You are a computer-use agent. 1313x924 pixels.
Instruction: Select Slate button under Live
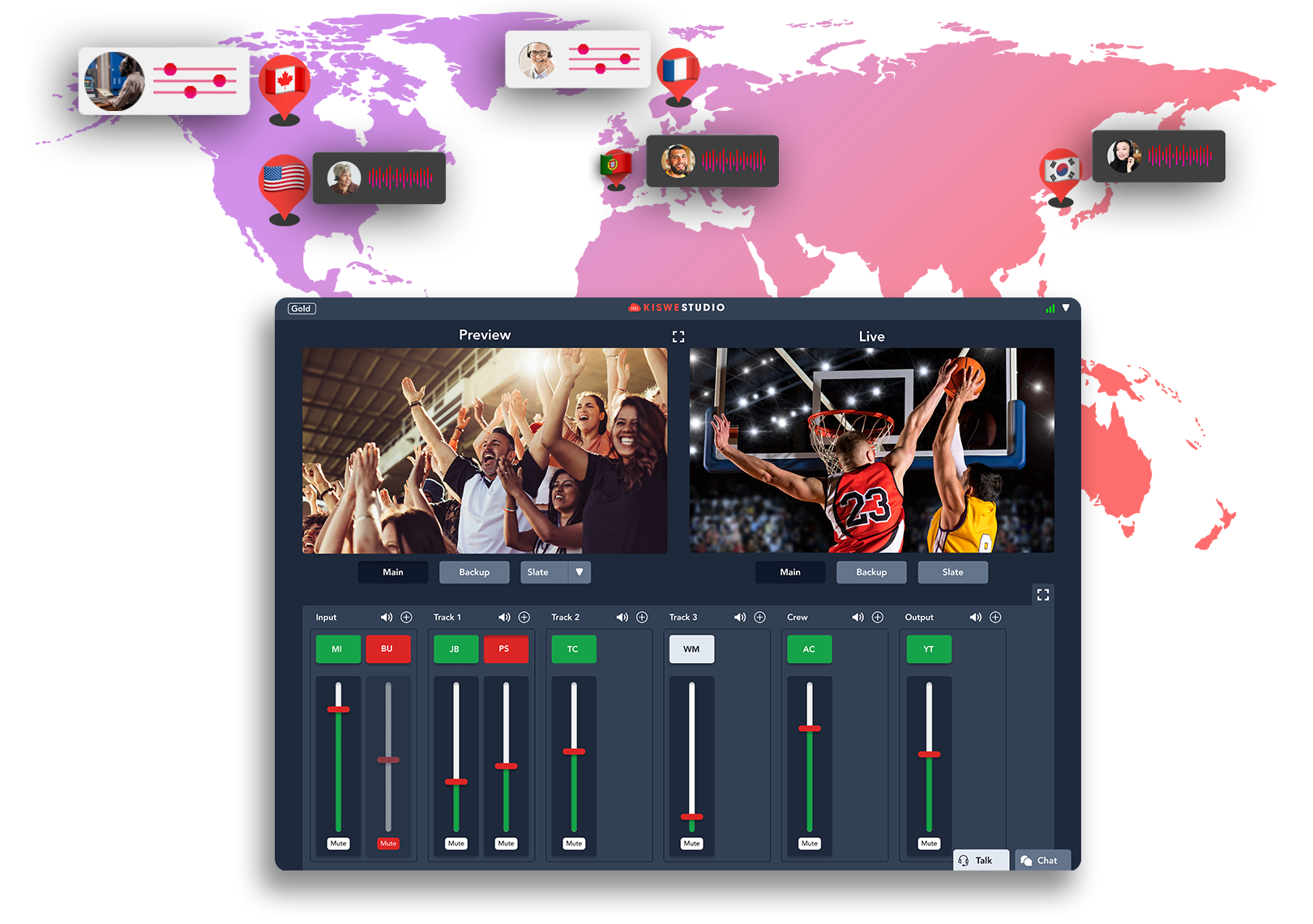pos(952,572)
